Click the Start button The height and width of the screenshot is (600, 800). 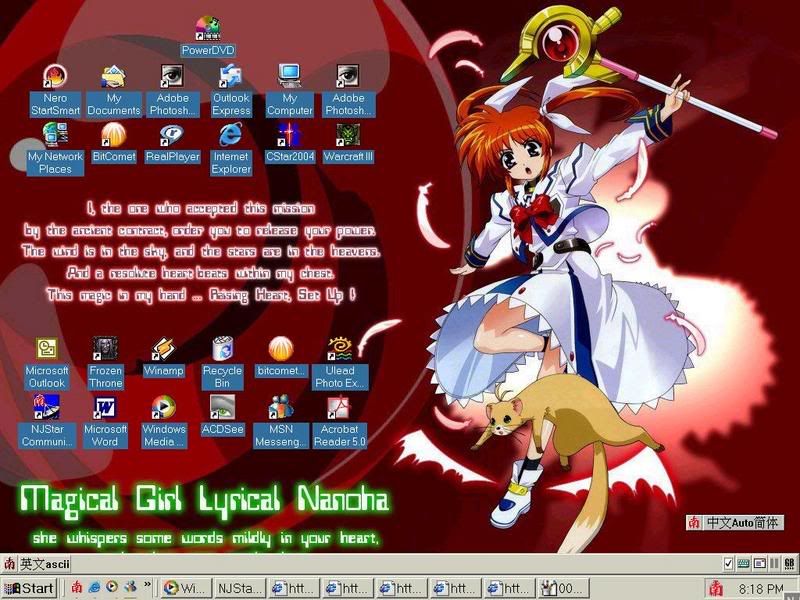click(30, 588)
